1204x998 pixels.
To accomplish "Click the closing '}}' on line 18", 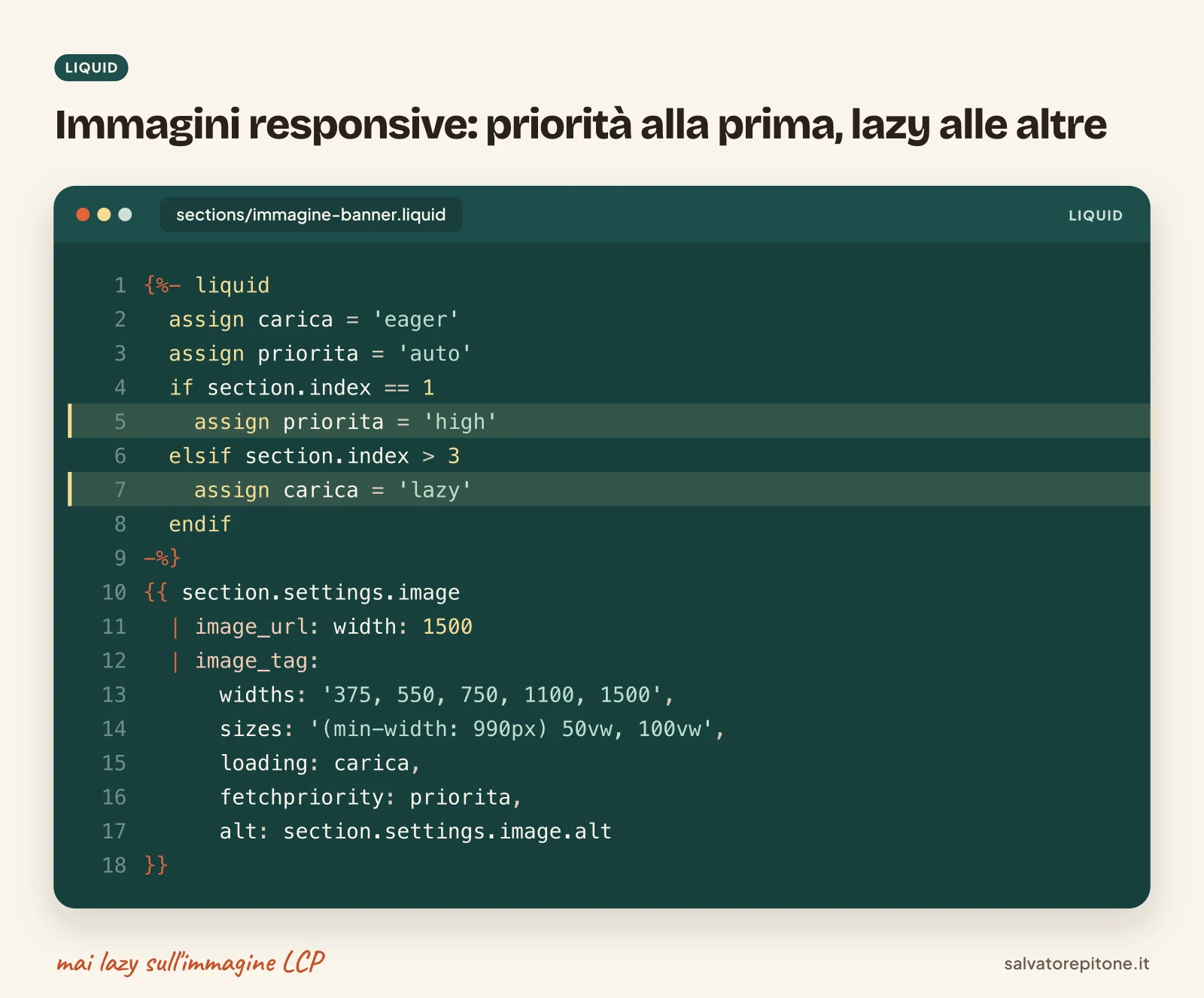I will [x=156, y=865].
